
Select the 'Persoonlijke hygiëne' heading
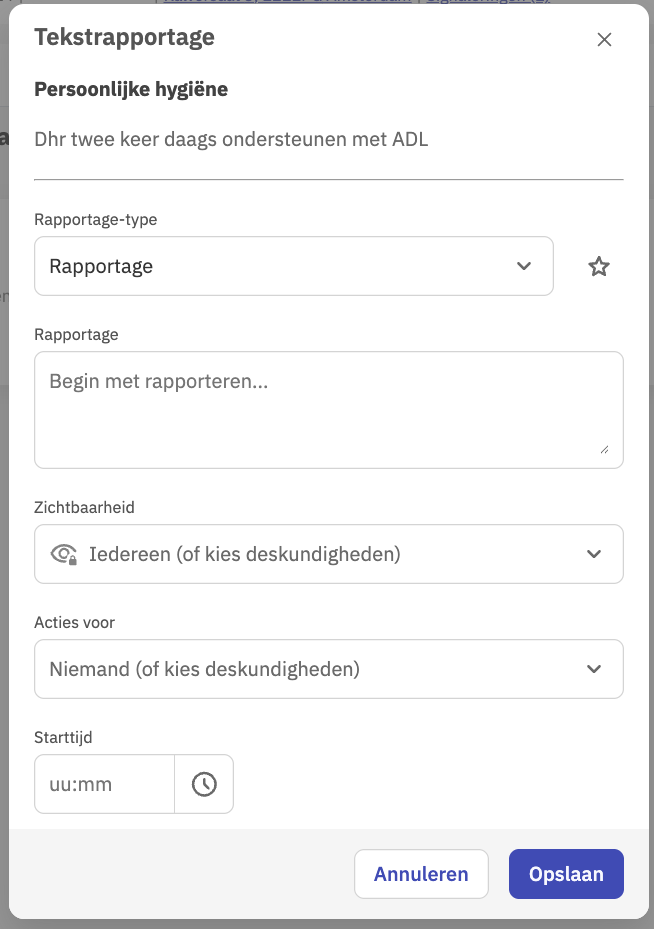[x=131, y=90]
